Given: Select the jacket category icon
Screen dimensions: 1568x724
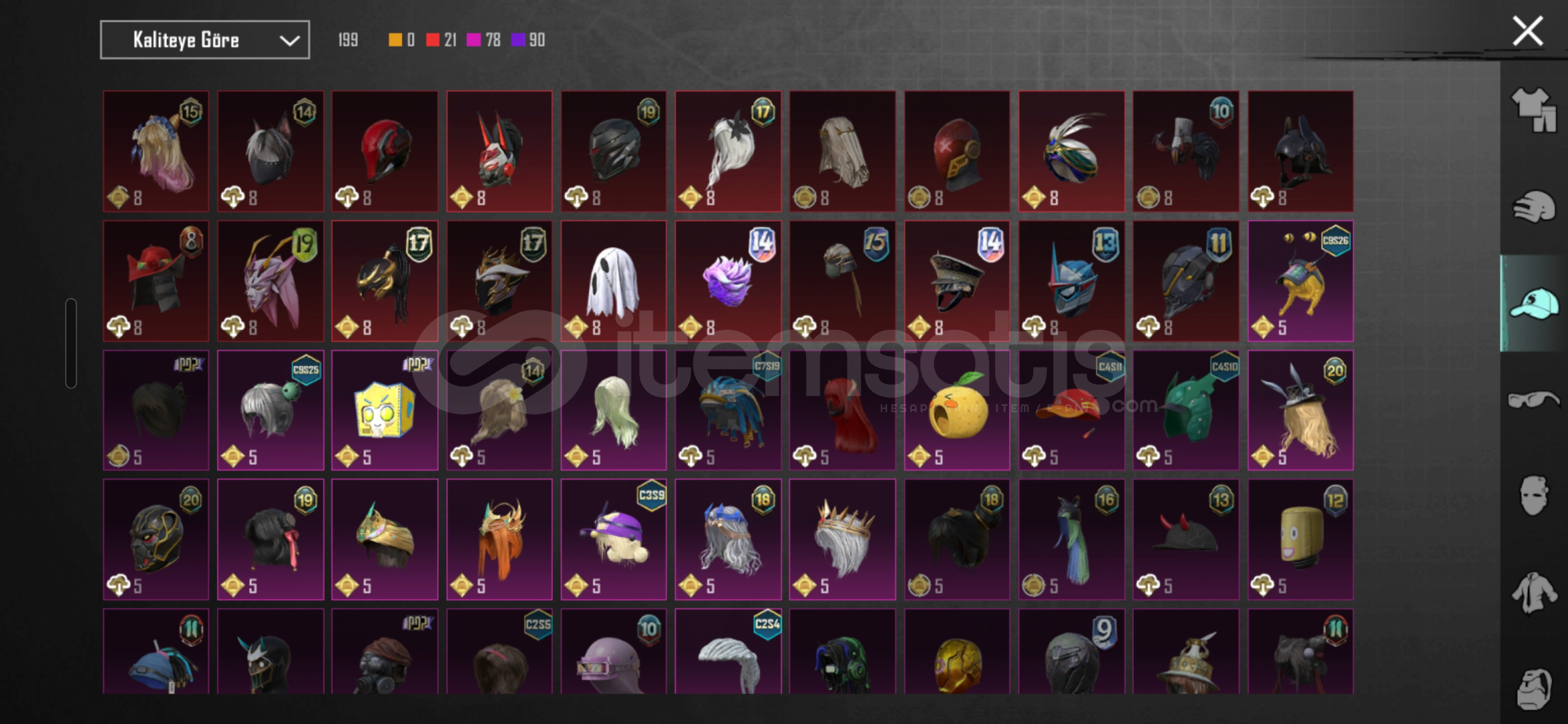Looking at the screenshot, I should point(1533,593).
